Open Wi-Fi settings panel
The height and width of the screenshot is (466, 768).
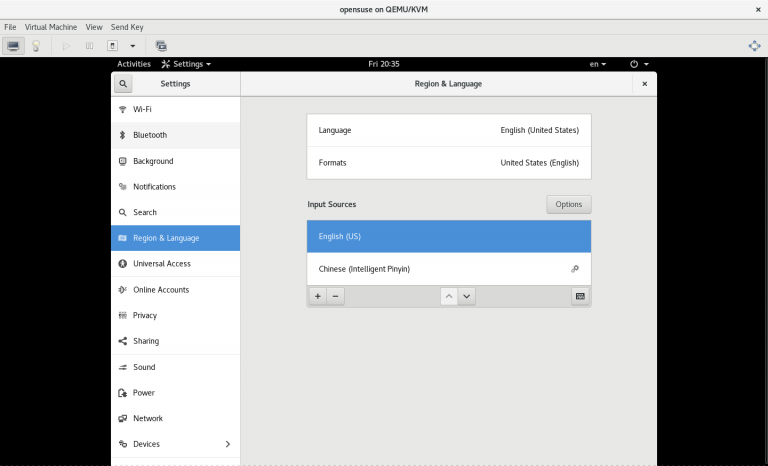[x=175, y=109]
